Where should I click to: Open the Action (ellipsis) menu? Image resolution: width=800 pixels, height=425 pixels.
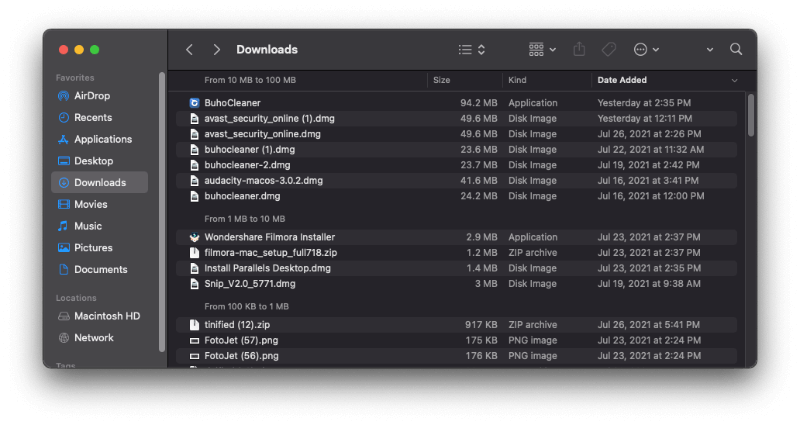pyautogui.click(x=646, y=49)
